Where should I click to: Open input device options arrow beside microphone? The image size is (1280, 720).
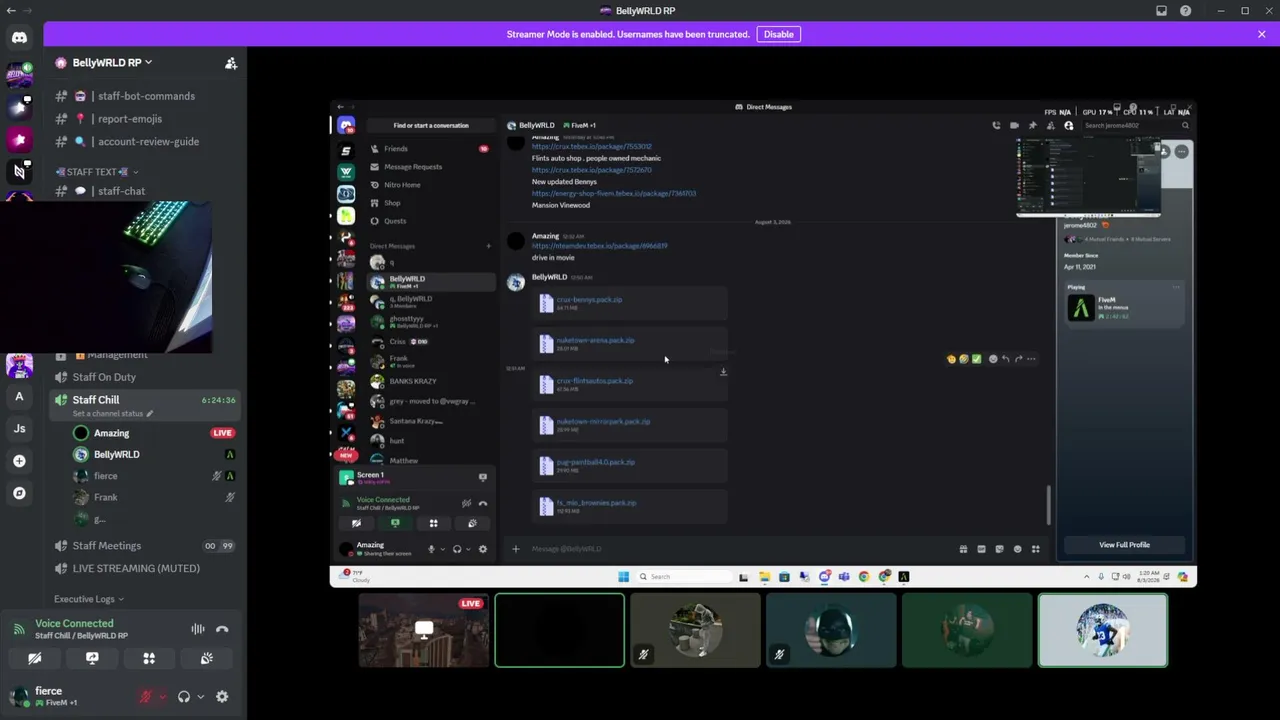(162, 697)
